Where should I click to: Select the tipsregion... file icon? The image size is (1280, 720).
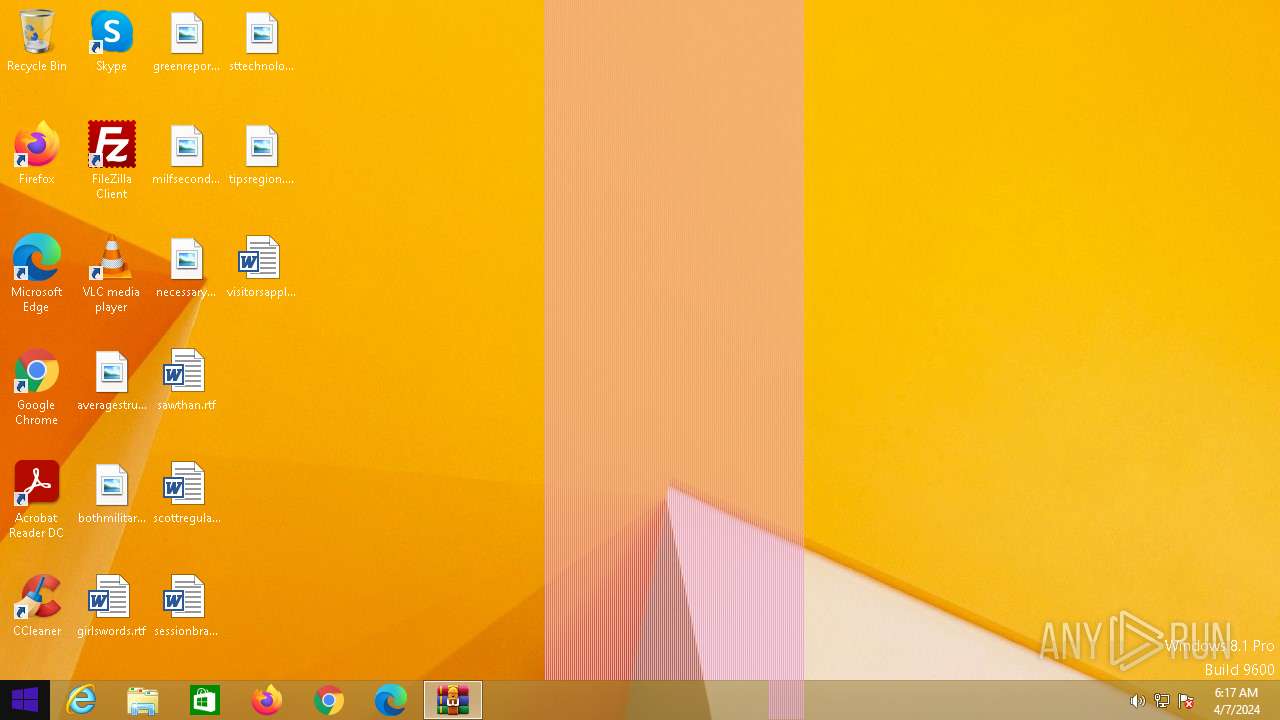(x=261, y=154)
